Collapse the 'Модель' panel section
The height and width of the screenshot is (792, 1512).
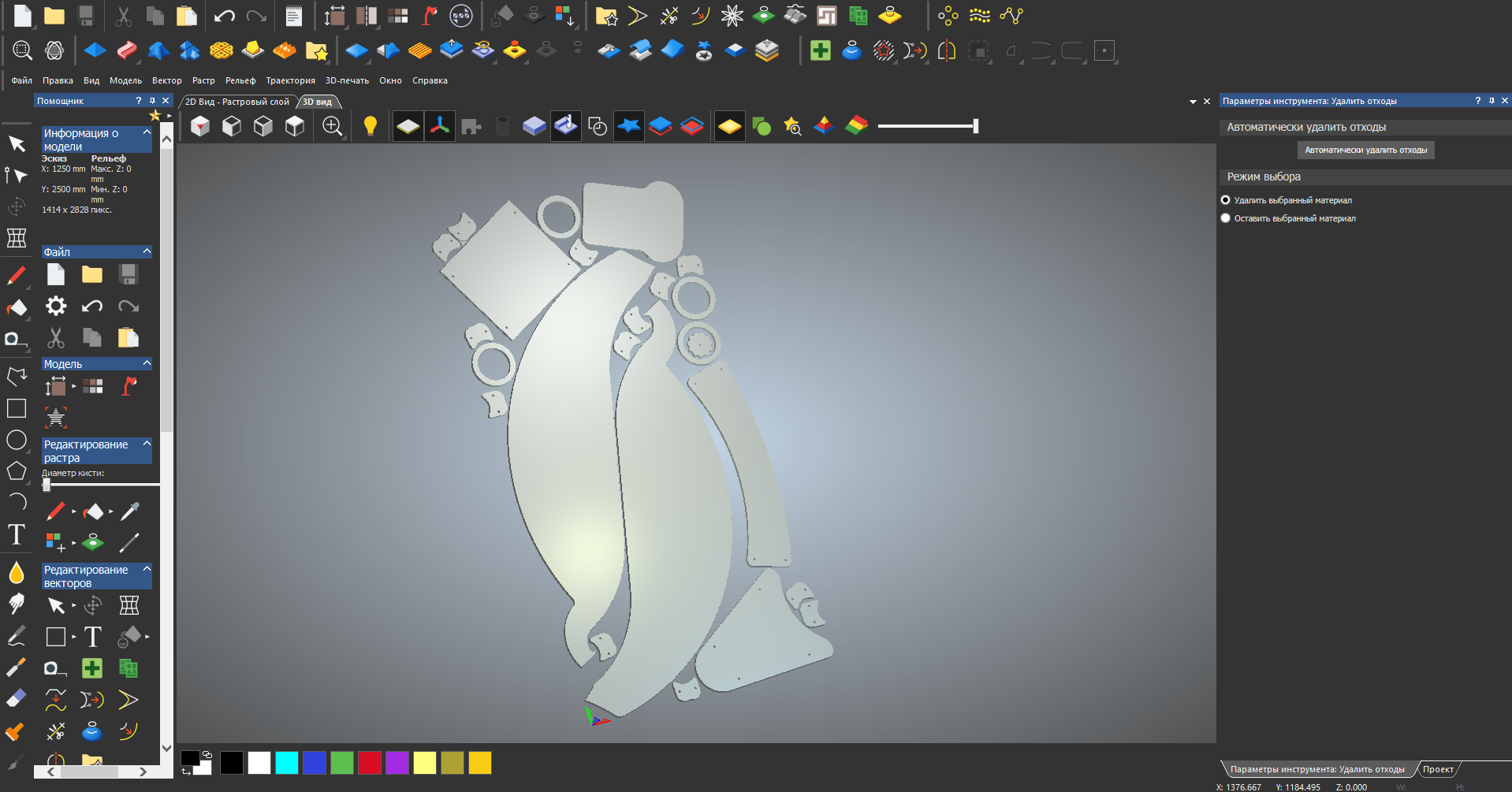147,363
